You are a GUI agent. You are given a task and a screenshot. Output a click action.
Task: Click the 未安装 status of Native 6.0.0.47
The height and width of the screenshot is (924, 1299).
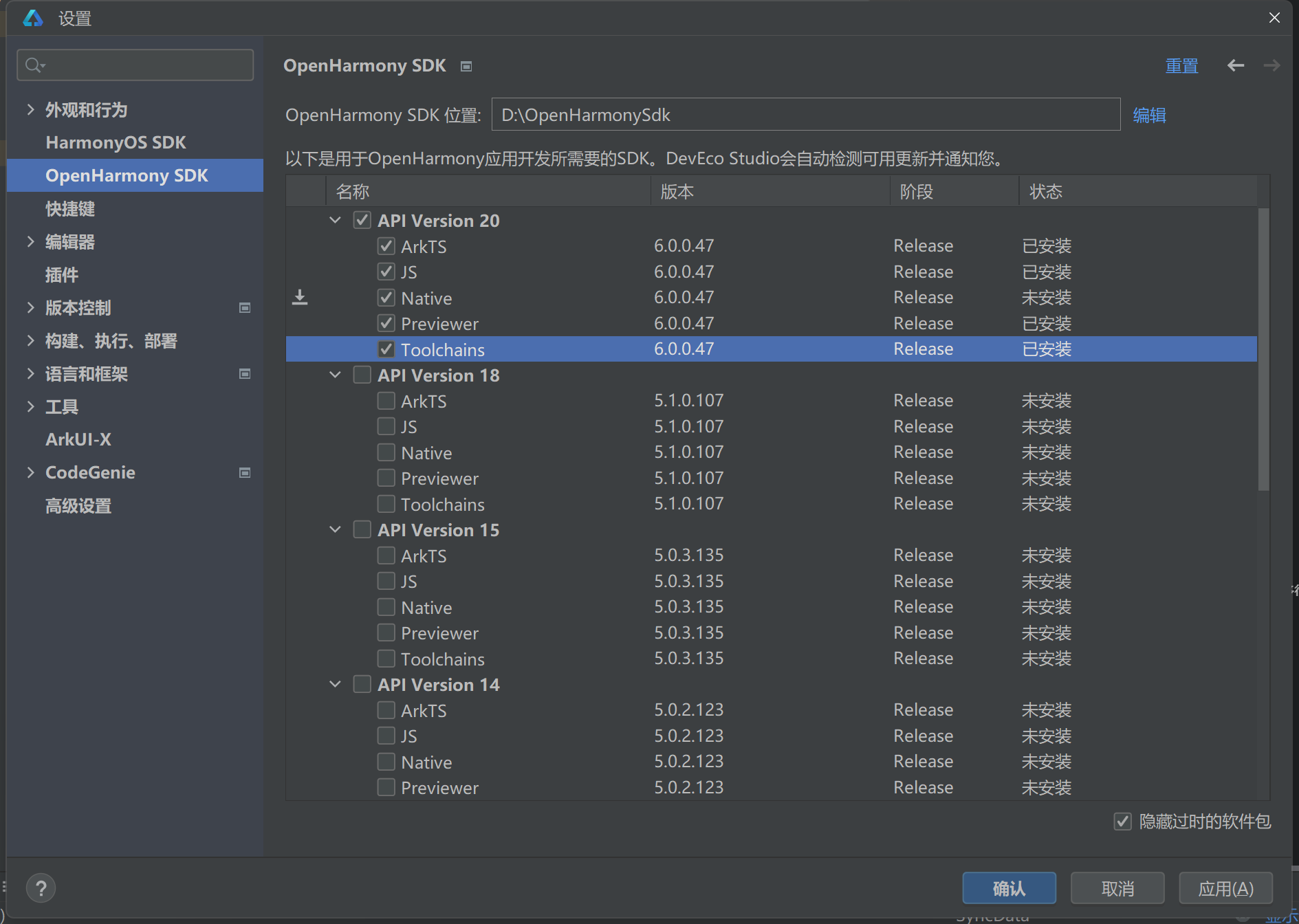(1047, 298)
